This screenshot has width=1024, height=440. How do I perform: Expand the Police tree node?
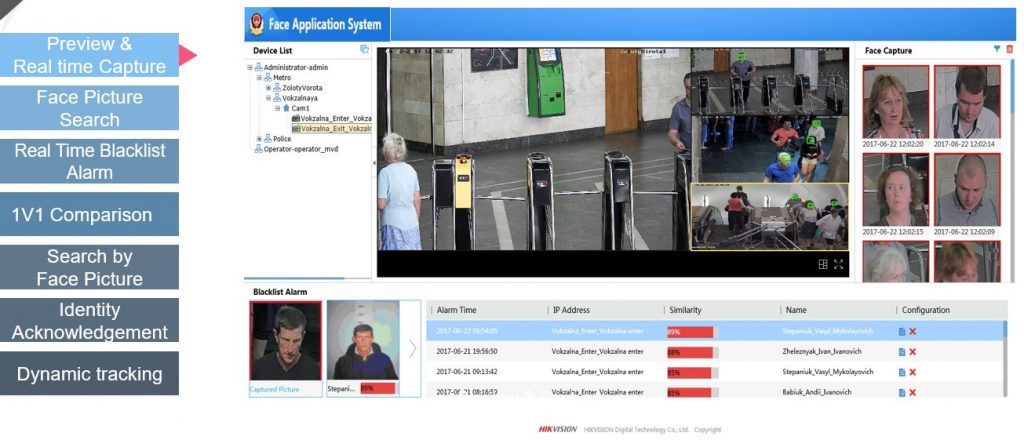[259, 138]
